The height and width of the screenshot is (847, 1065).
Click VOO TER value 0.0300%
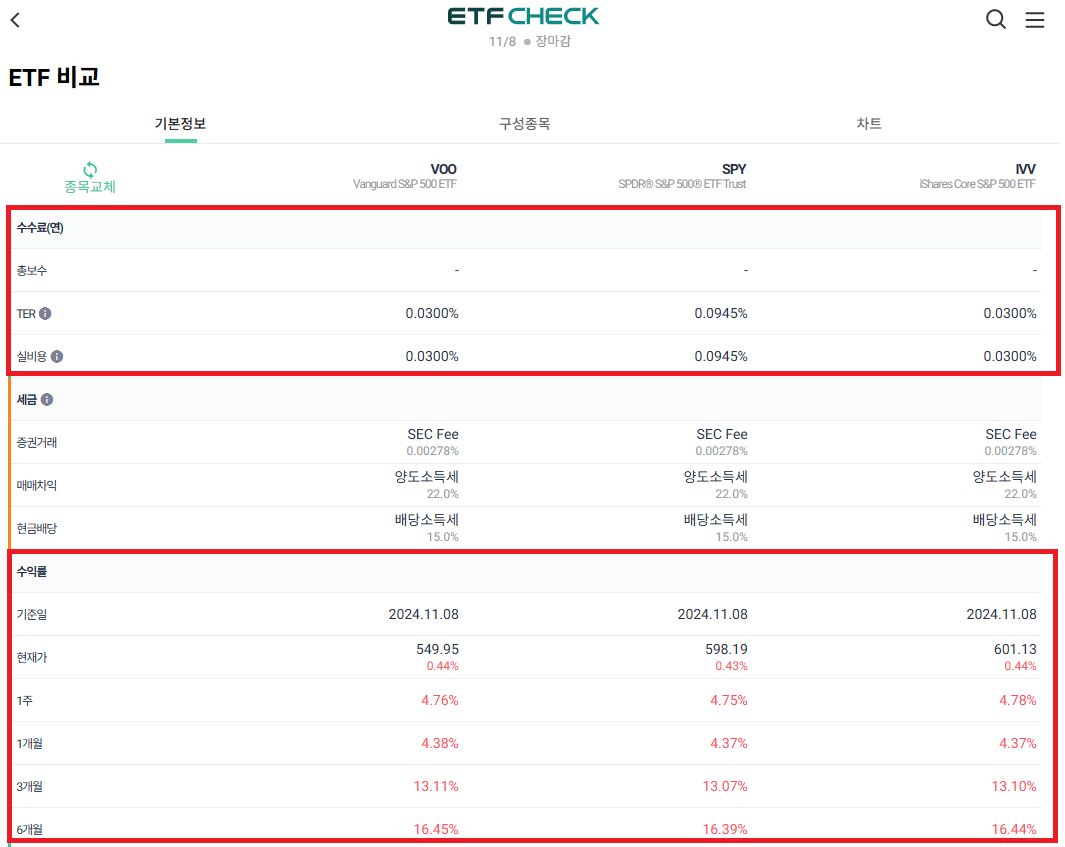click(432, 313)
